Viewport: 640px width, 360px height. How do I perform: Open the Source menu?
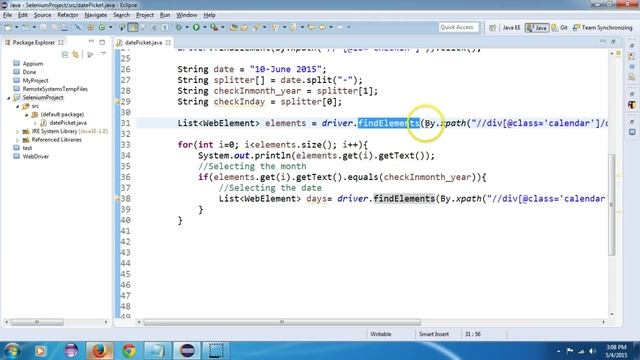[x=42, y=15]
